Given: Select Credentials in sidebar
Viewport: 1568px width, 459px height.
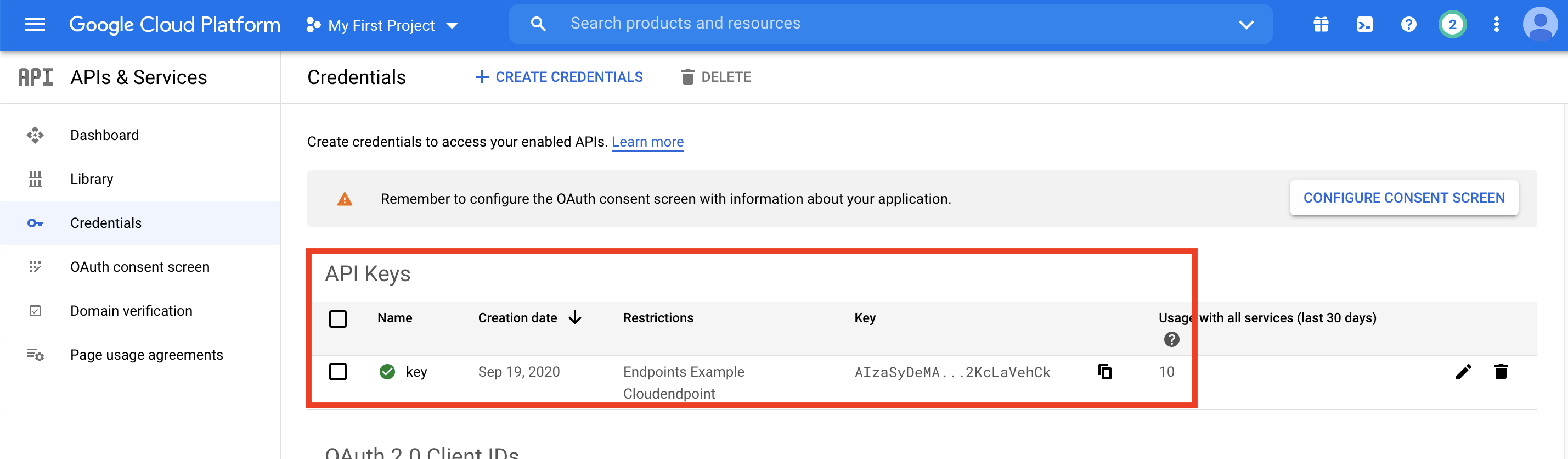Looking at the screenshot, I should click(140, 223).
